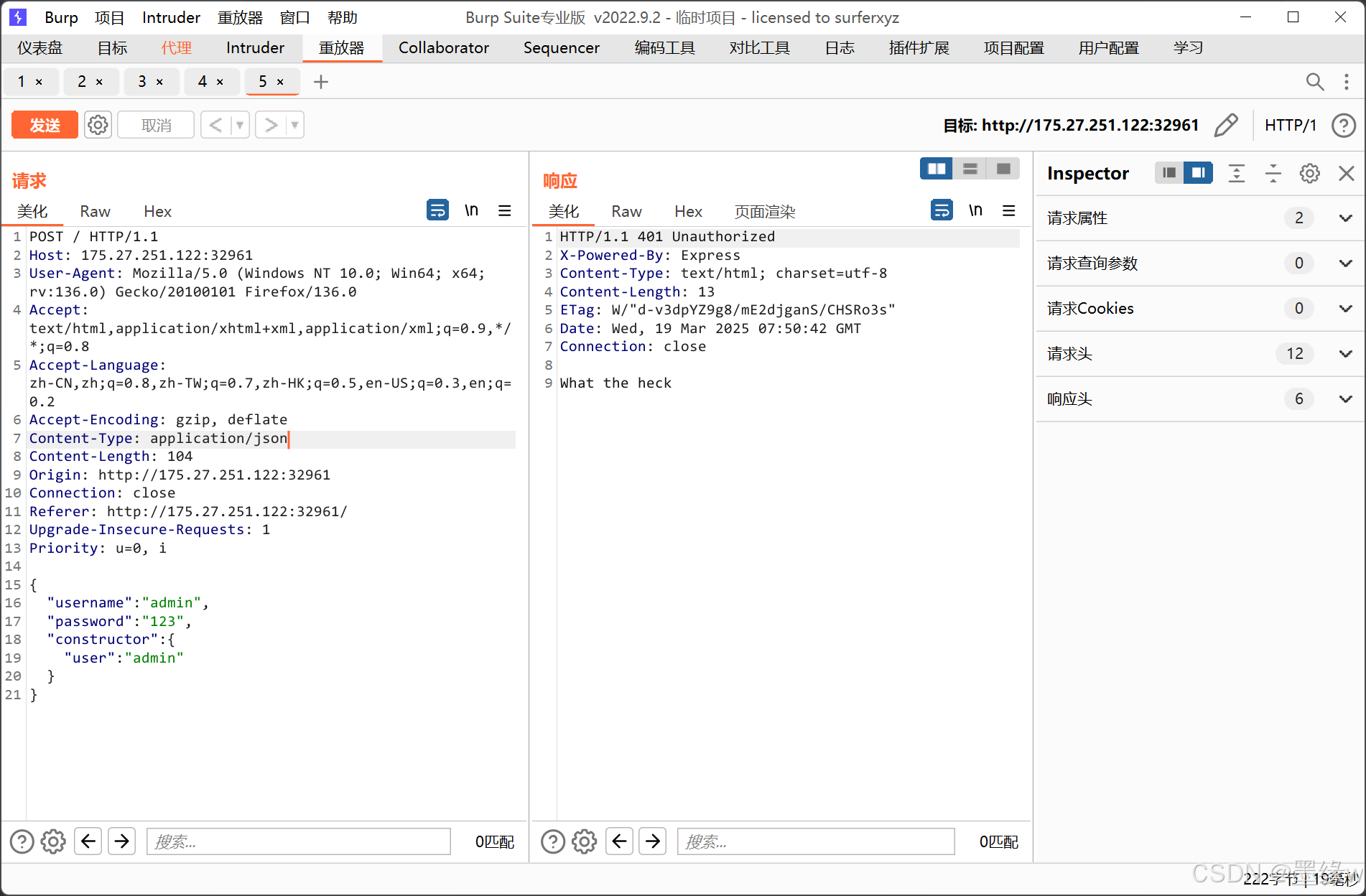Click the response search input field
This screenshot has height=896, width=1366.
pyautogui.click(x=816, y=841)
